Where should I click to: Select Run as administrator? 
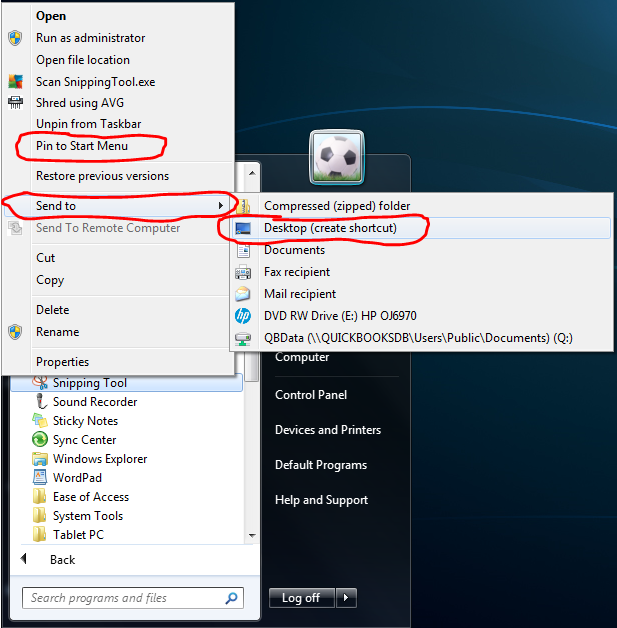tap(90, 38)
